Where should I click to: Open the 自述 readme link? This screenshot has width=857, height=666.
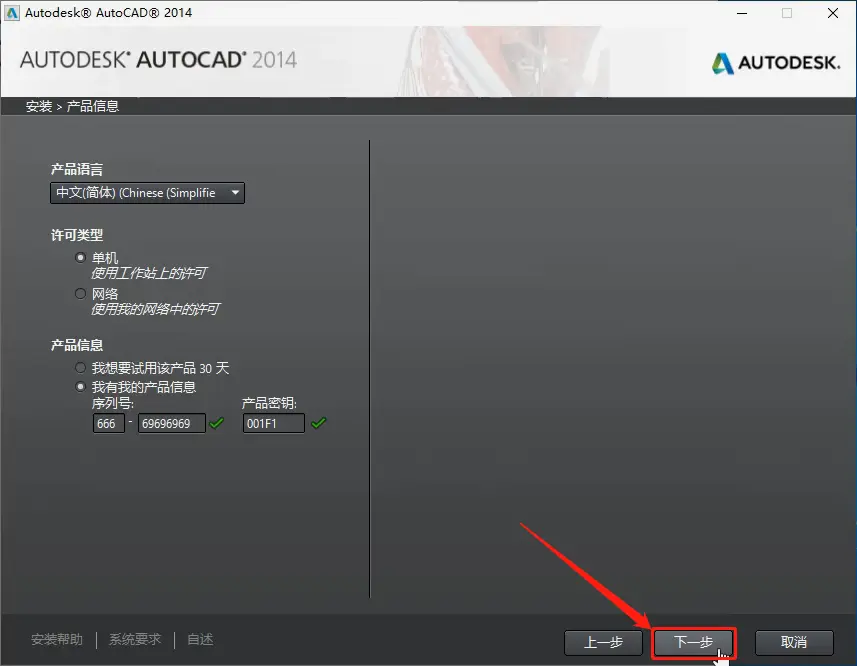[200, 639]
